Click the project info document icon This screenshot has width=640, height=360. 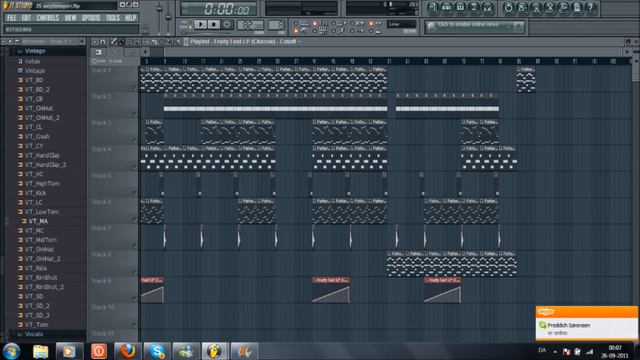click(577, 7)
